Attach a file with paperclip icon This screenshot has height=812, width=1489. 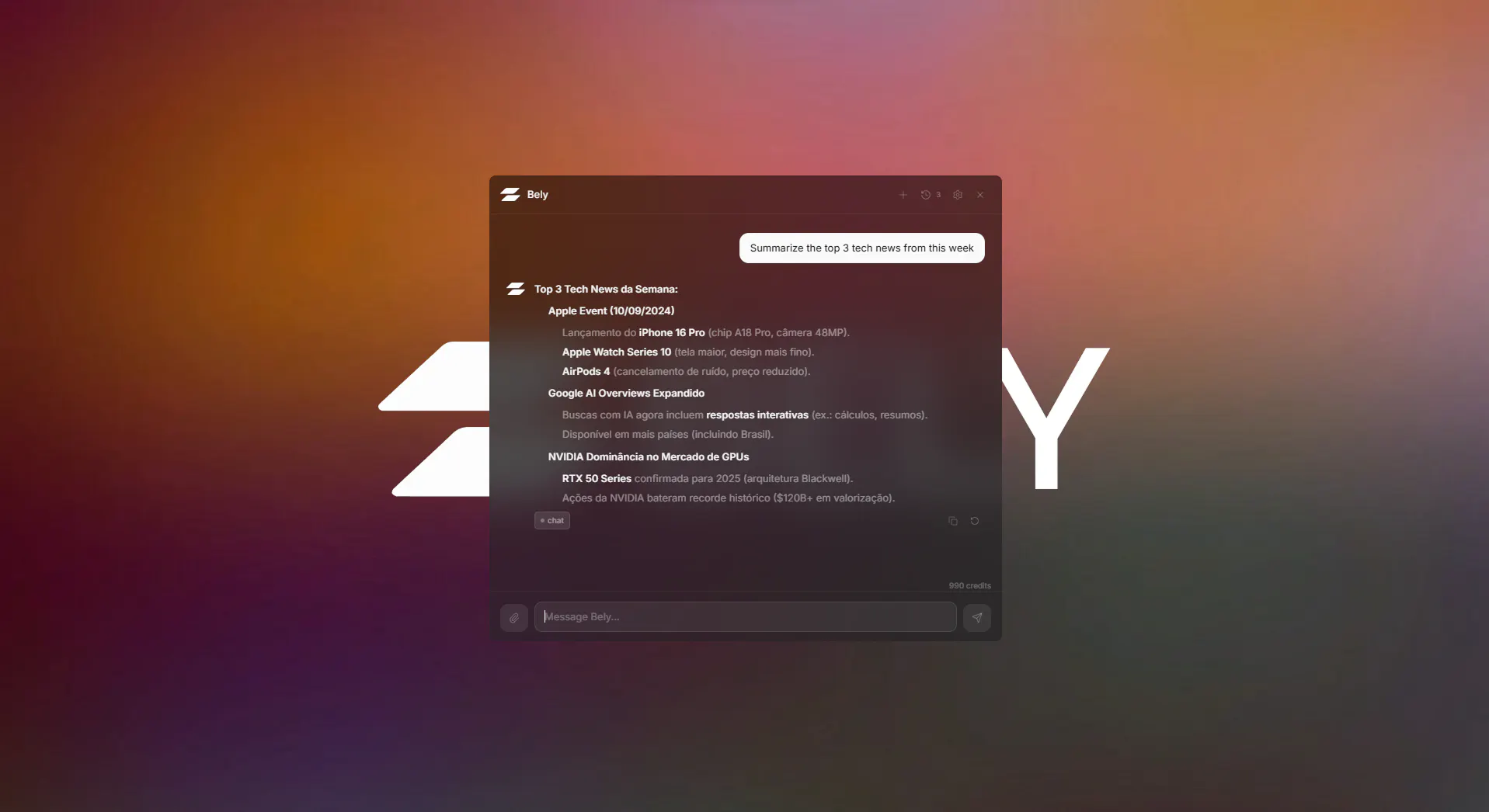click(x=514, y=618)
